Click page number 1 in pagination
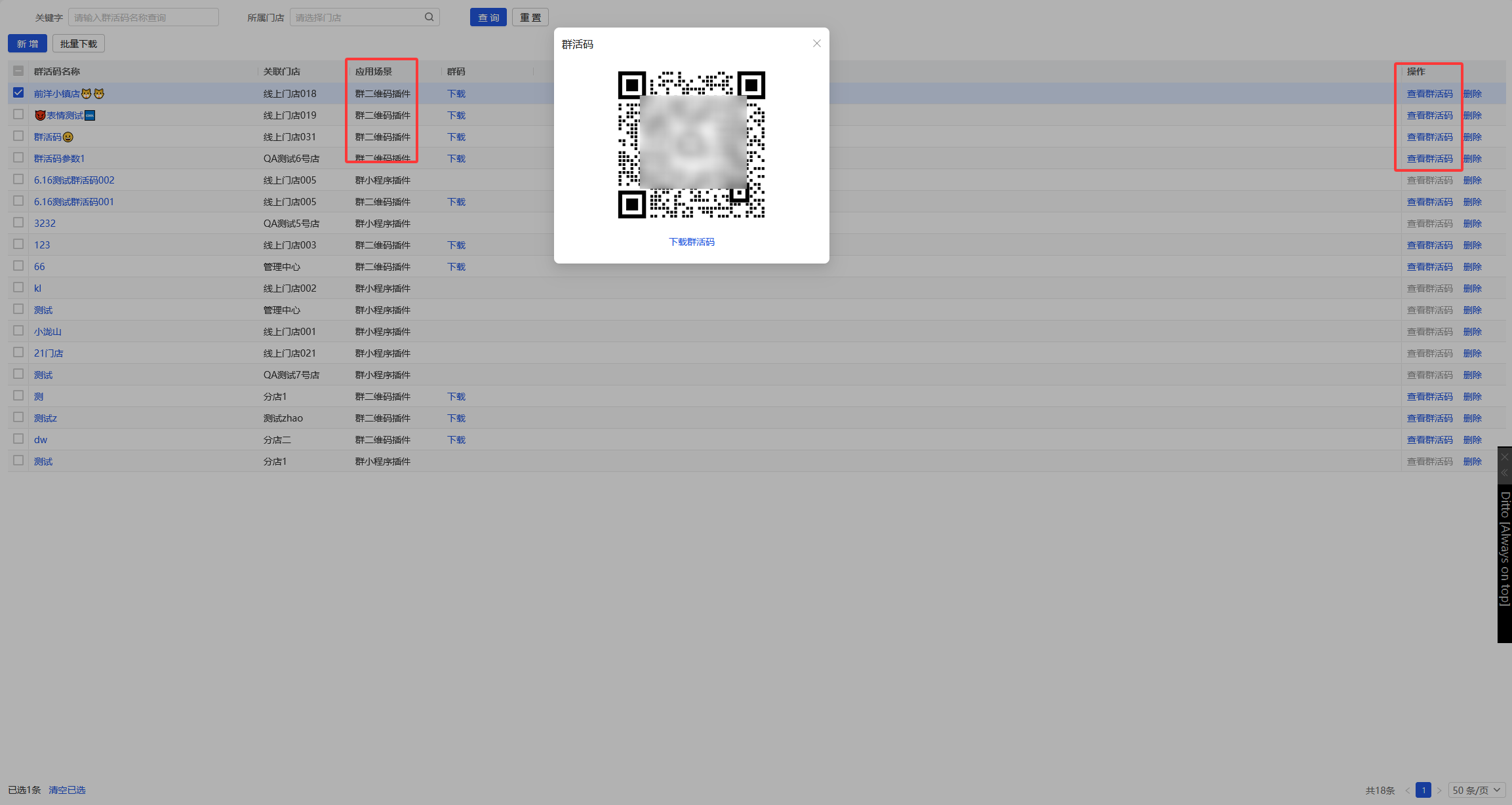Screen dimensions: 1512x805 coord(1423,790)
